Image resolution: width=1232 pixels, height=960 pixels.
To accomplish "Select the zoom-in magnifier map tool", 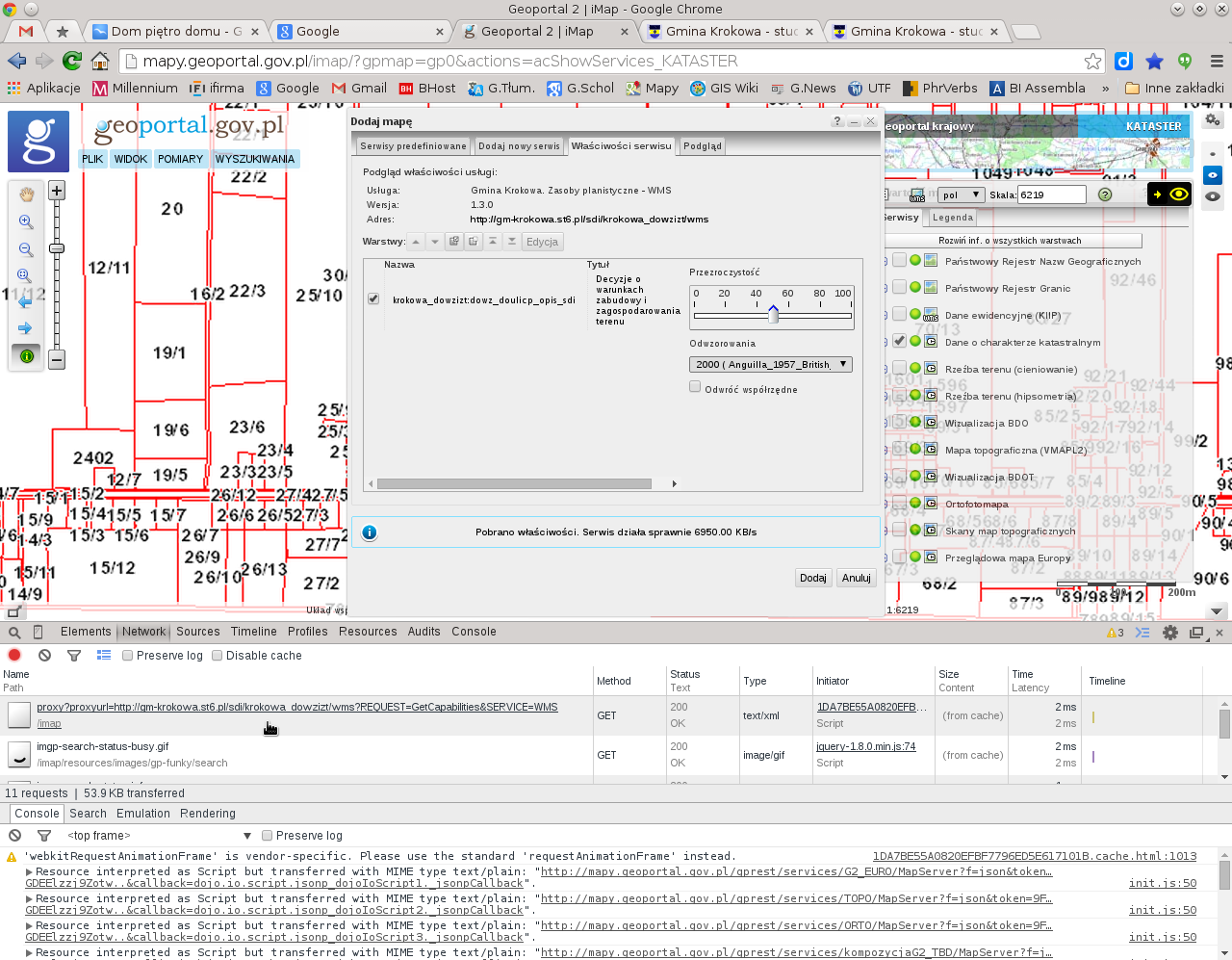I will pos(26,221).
